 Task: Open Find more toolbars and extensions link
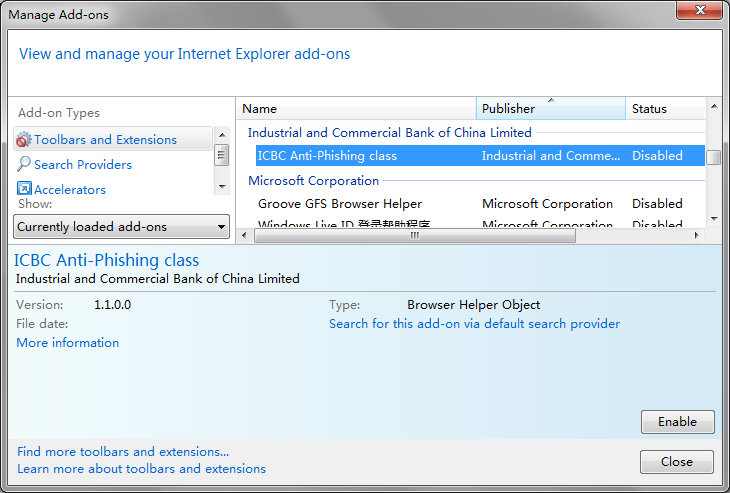tap(123, 452)
